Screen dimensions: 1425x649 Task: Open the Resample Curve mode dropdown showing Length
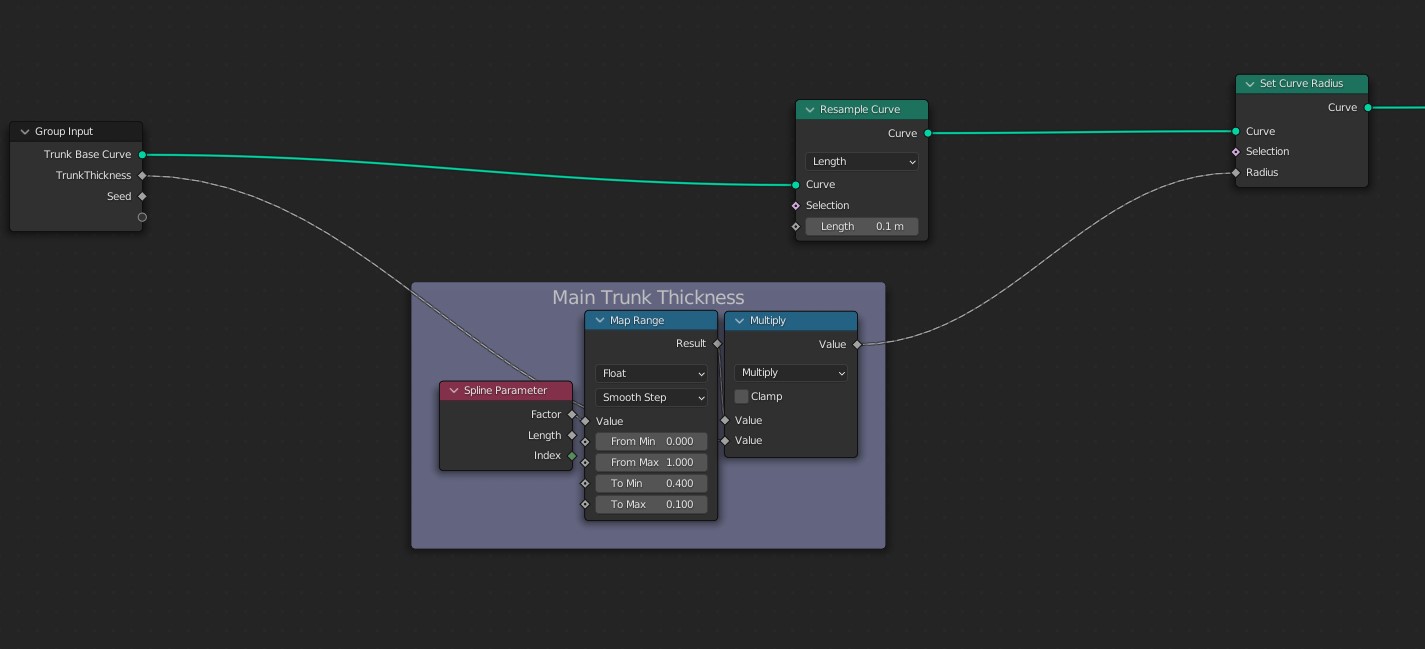coord(861,161)
